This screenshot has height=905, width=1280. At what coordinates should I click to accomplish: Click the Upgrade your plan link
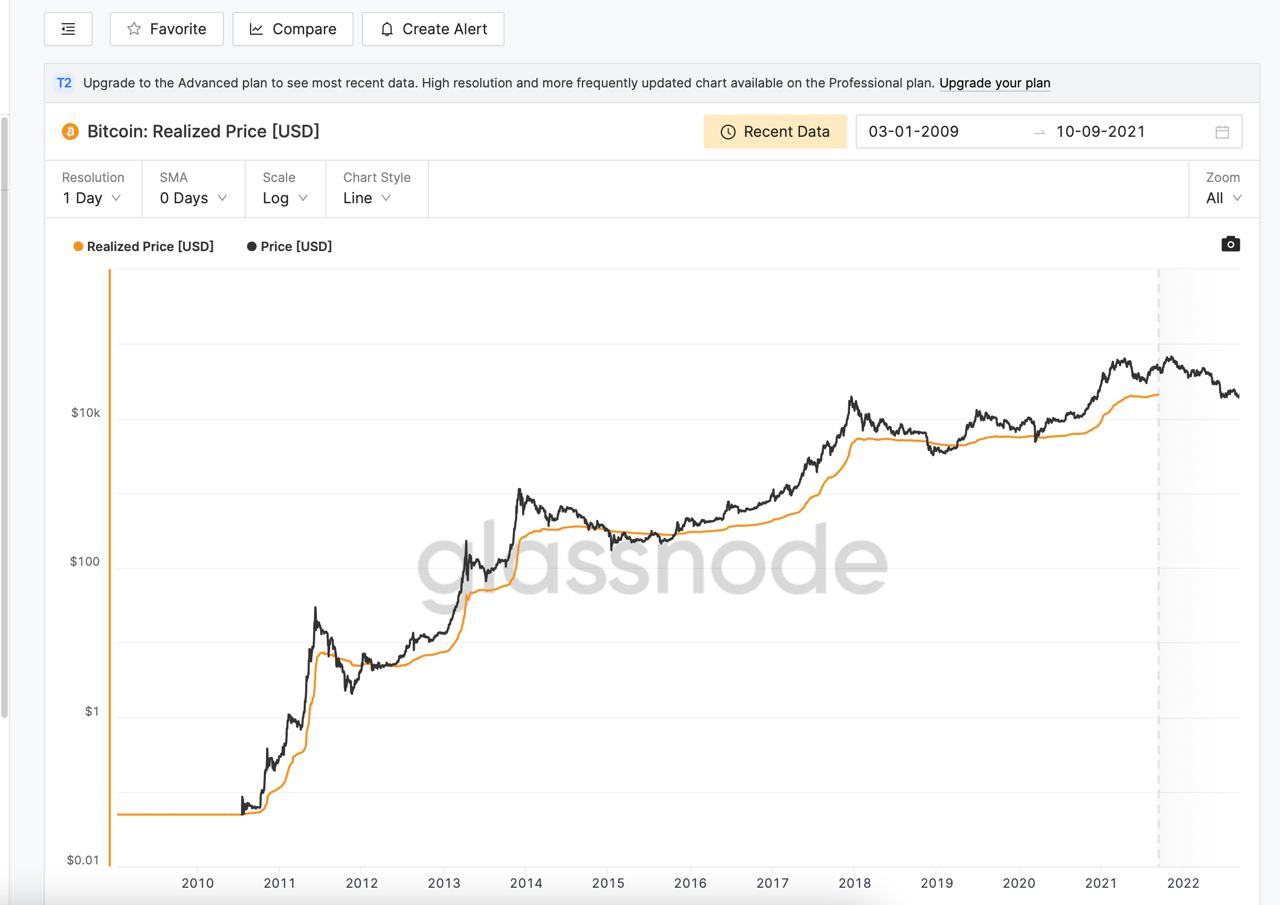click(994, 83)
